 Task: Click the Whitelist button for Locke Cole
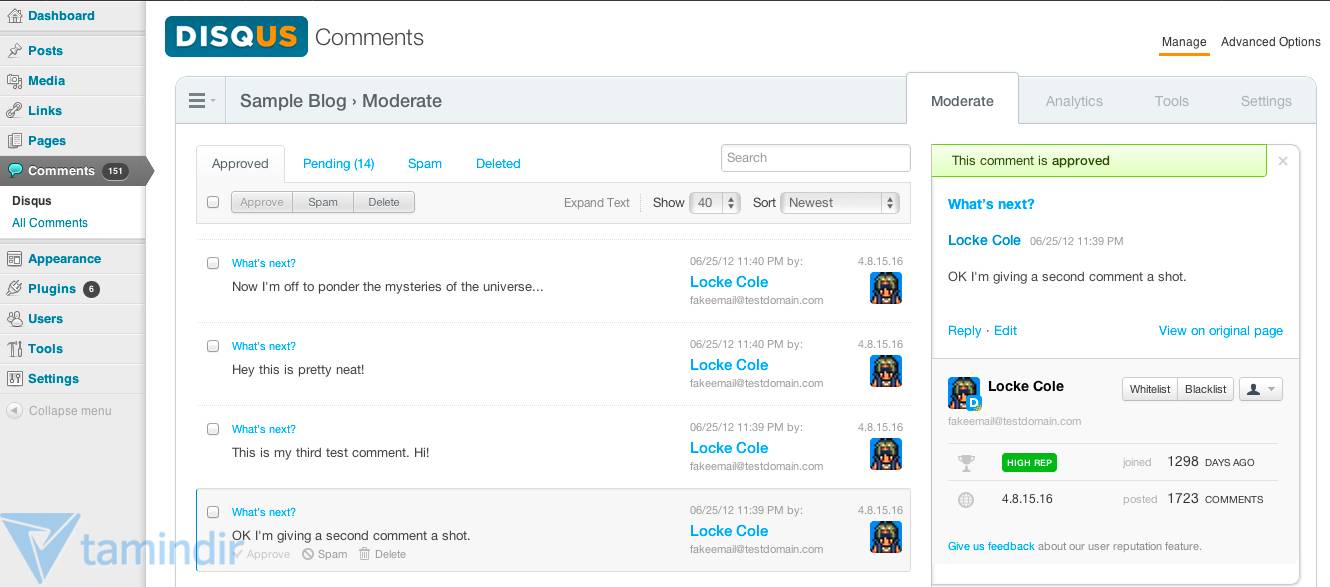click(1149, 389)
